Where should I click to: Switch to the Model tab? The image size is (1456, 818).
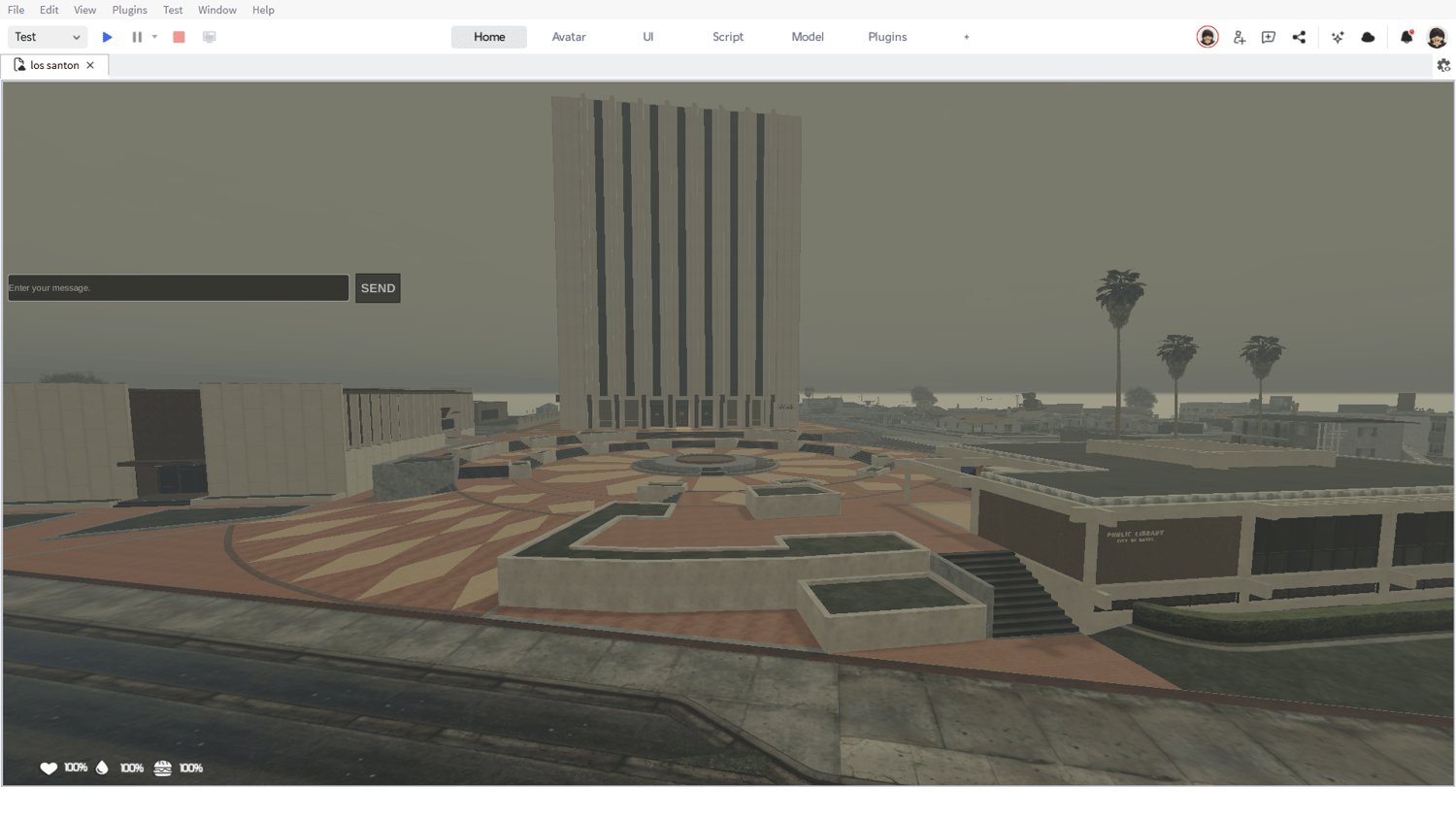[x=808, y=37]
